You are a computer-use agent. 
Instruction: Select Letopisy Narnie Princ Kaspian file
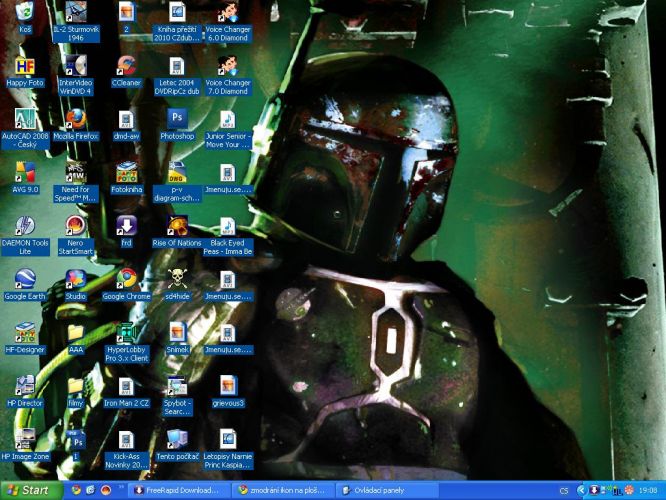point(228,450)
